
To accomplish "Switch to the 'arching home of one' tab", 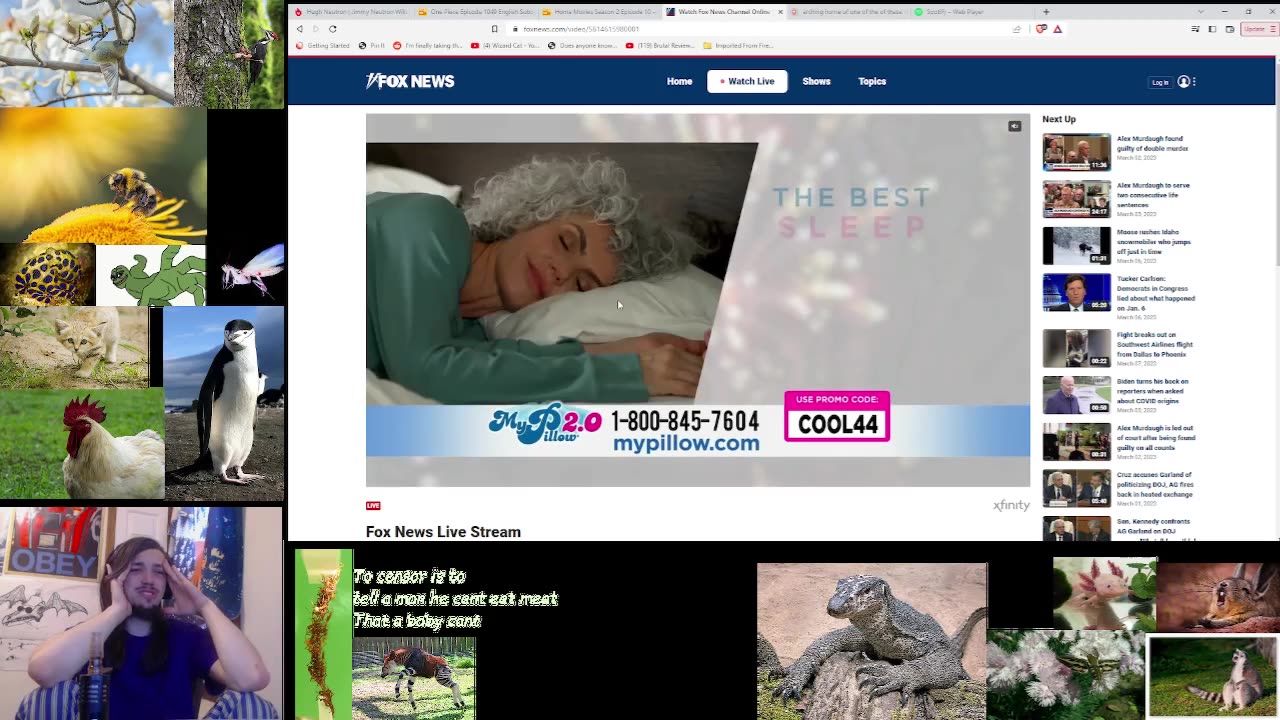I will pos(846,12).
